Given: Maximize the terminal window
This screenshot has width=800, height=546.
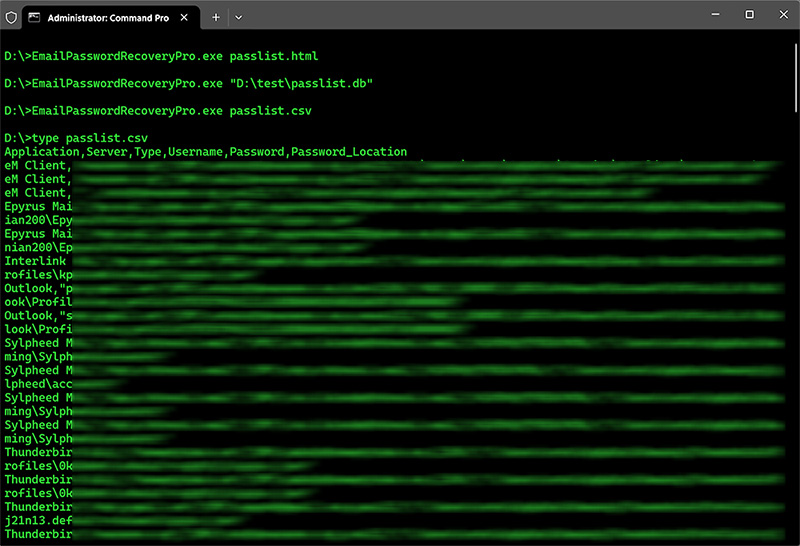Looking at the screenshot, I should click(x=749, y=15).
